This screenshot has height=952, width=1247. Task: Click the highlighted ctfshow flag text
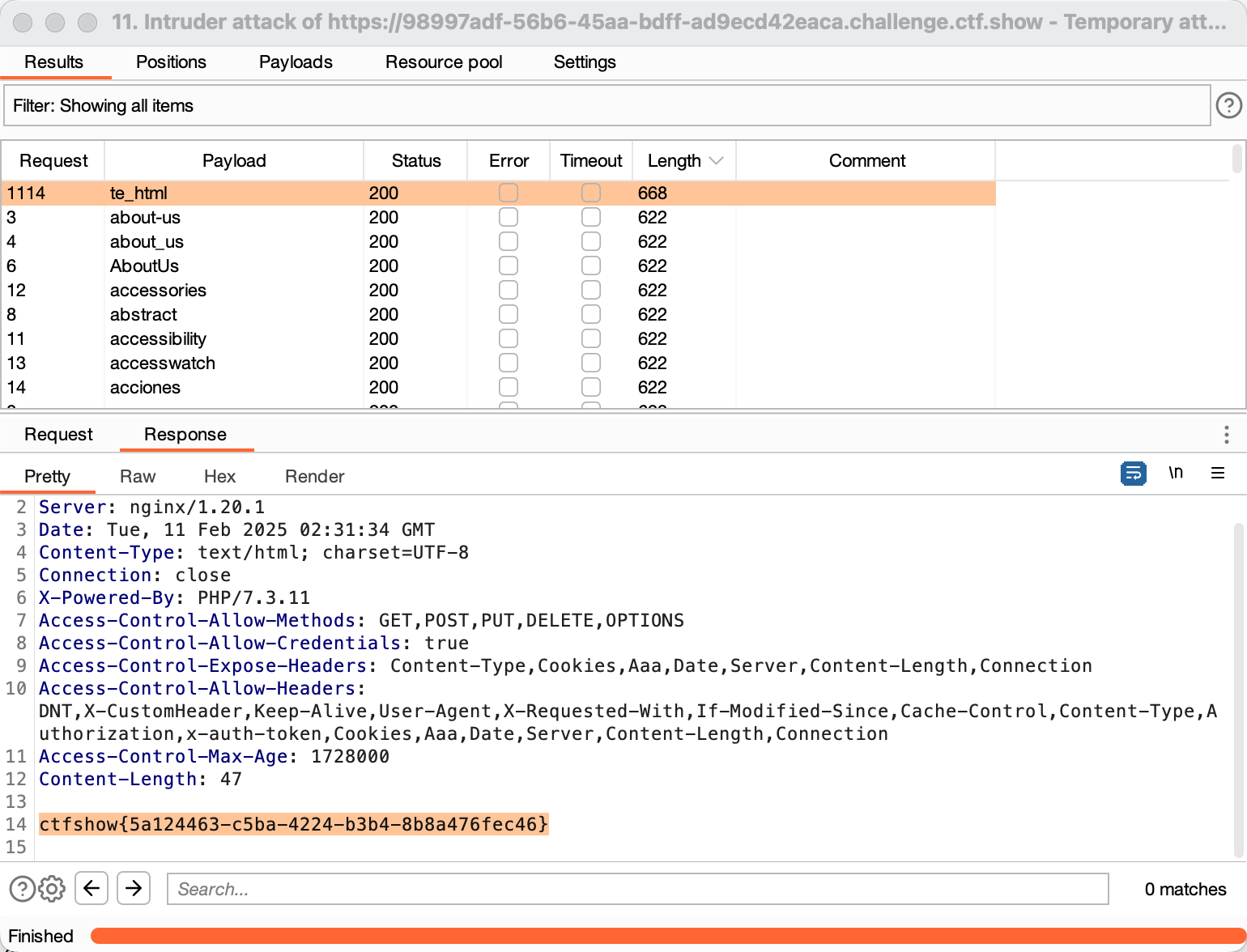pos(294,824)
